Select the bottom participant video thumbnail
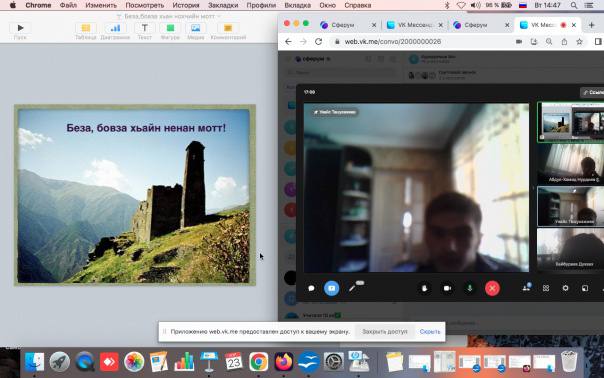Image resolution: width=604 pixels, height=378 pixels. pyautogui.click(x=571, y=249)
